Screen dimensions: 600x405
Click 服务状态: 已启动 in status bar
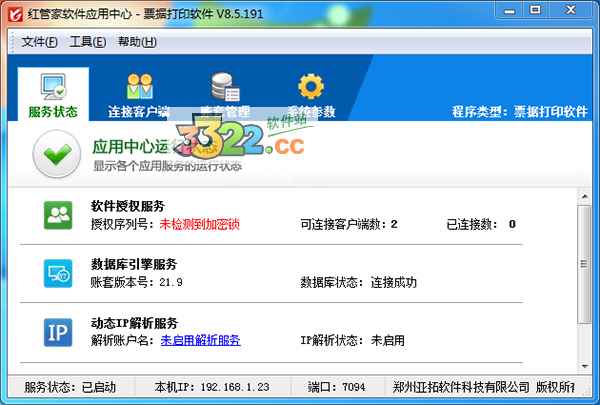[70, 387]
